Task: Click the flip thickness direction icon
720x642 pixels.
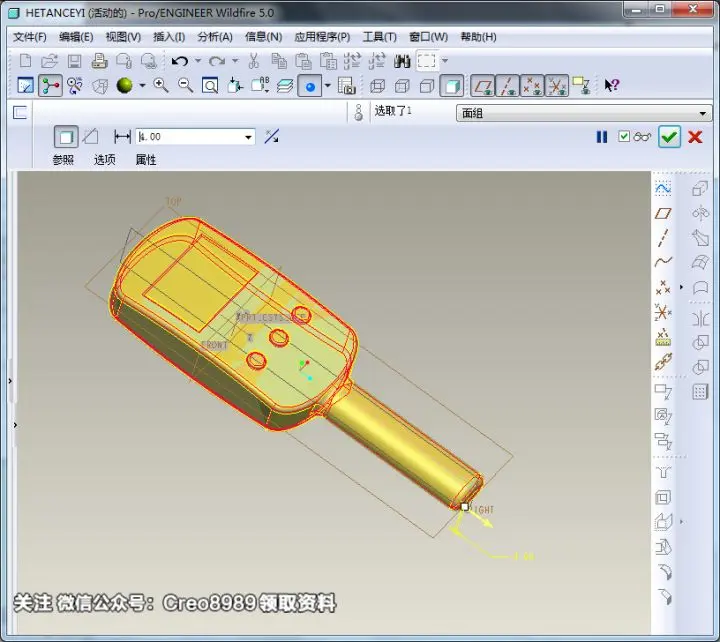Action: (271, 136)
